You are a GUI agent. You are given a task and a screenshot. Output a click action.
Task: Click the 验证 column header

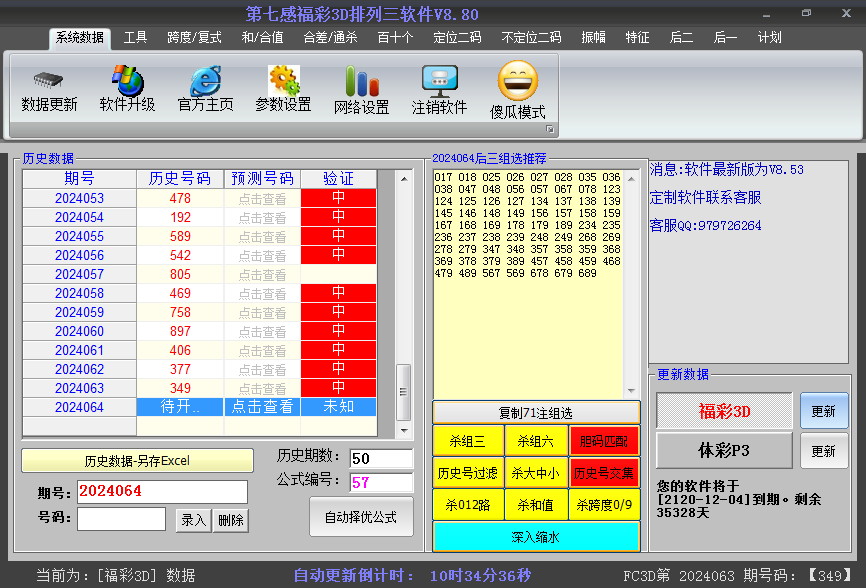point(339,179)
